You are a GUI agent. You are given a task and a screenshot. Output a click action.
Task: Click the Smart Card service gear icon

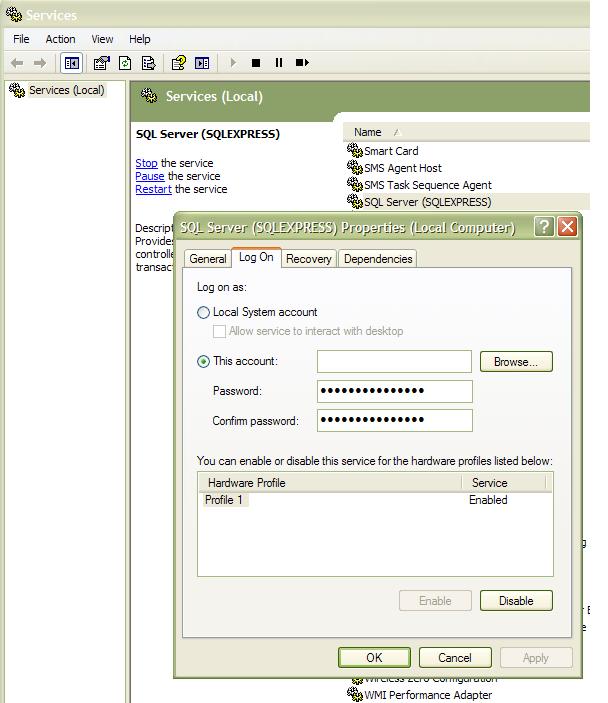(354, 150)
